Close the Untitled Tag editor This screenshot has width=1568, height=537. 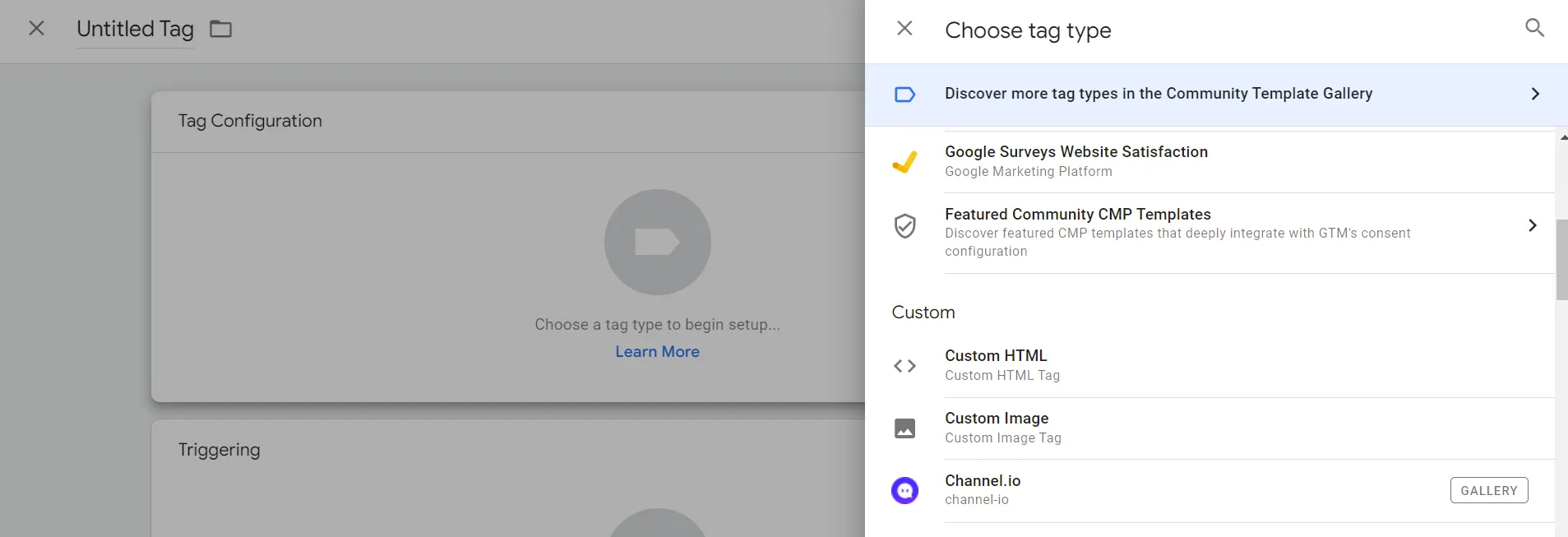[36, 29]
